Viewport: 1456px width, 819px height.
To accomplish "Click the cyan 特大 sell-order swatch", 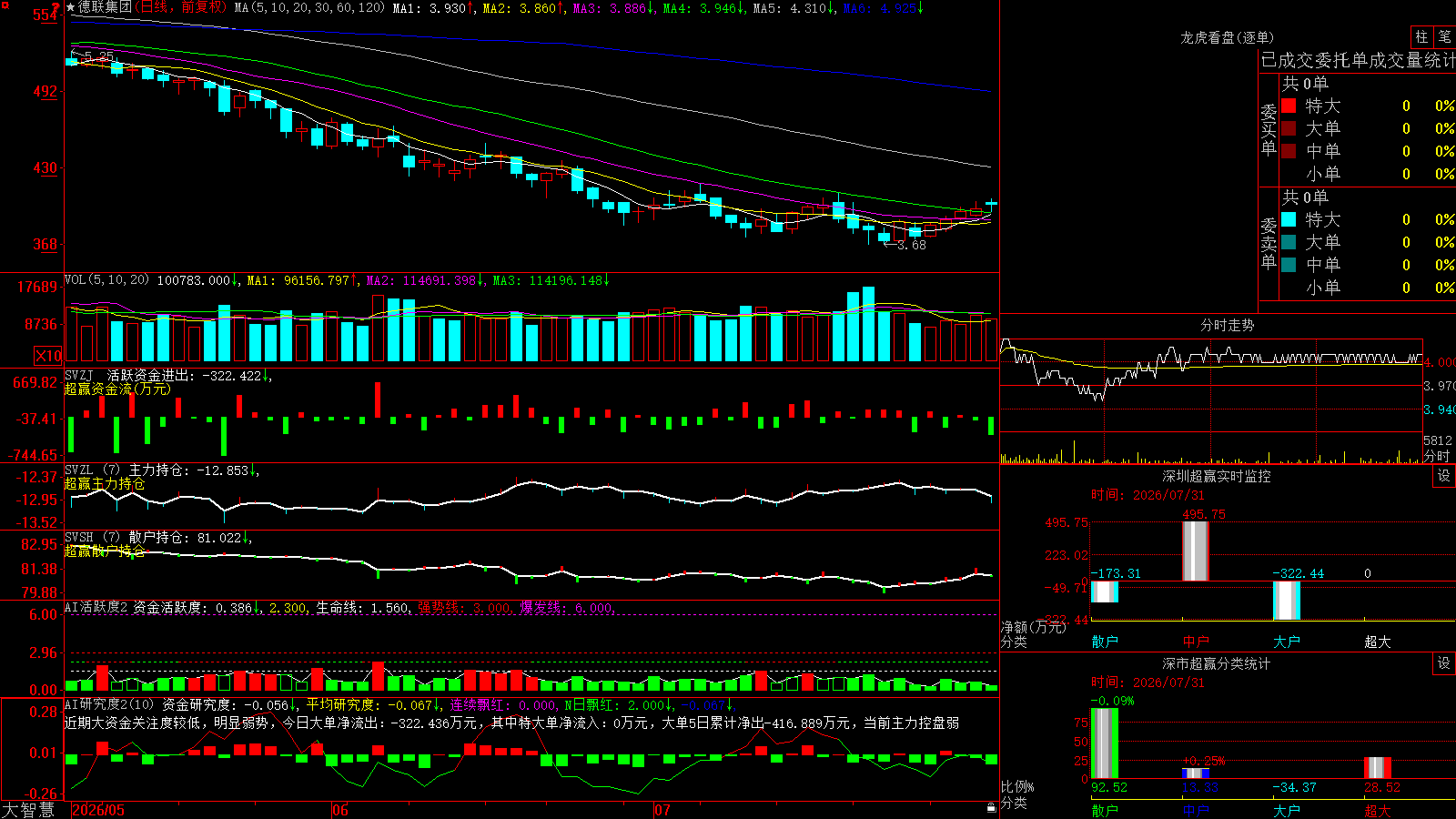I will 1289,219.
